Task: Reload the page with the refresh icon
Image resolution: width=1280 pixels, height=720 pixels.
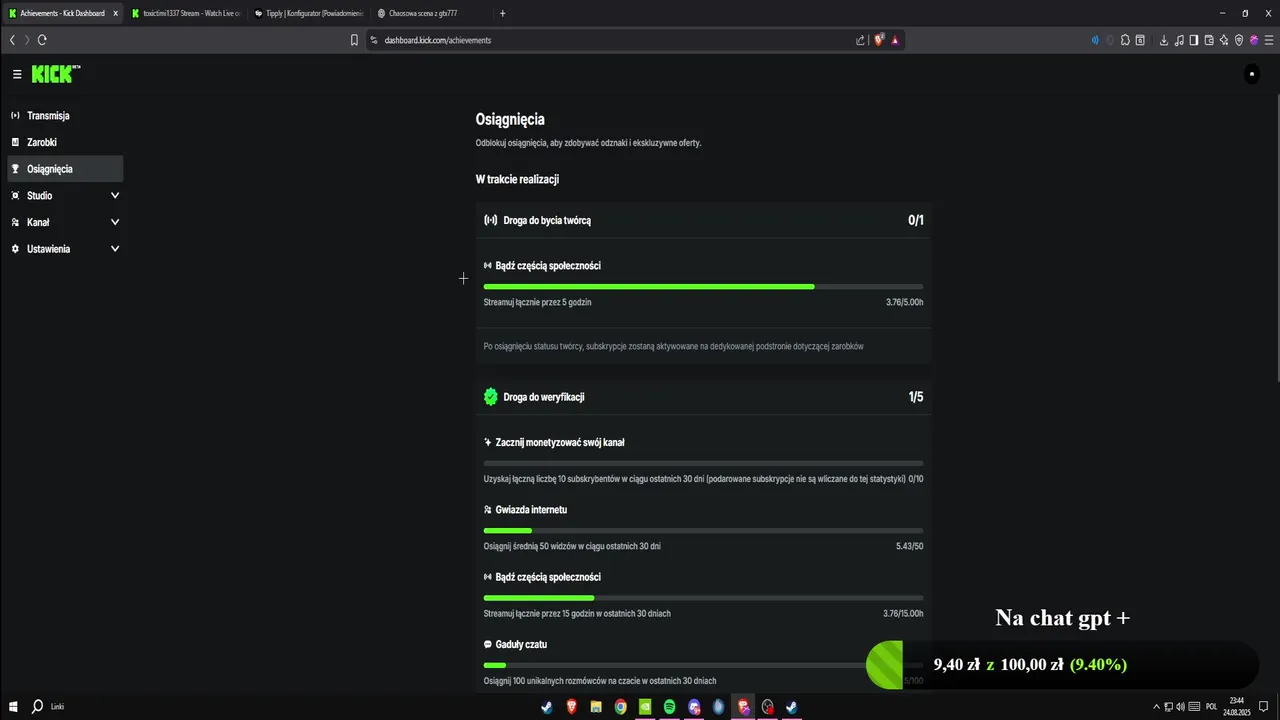Action: pos(42,40)
